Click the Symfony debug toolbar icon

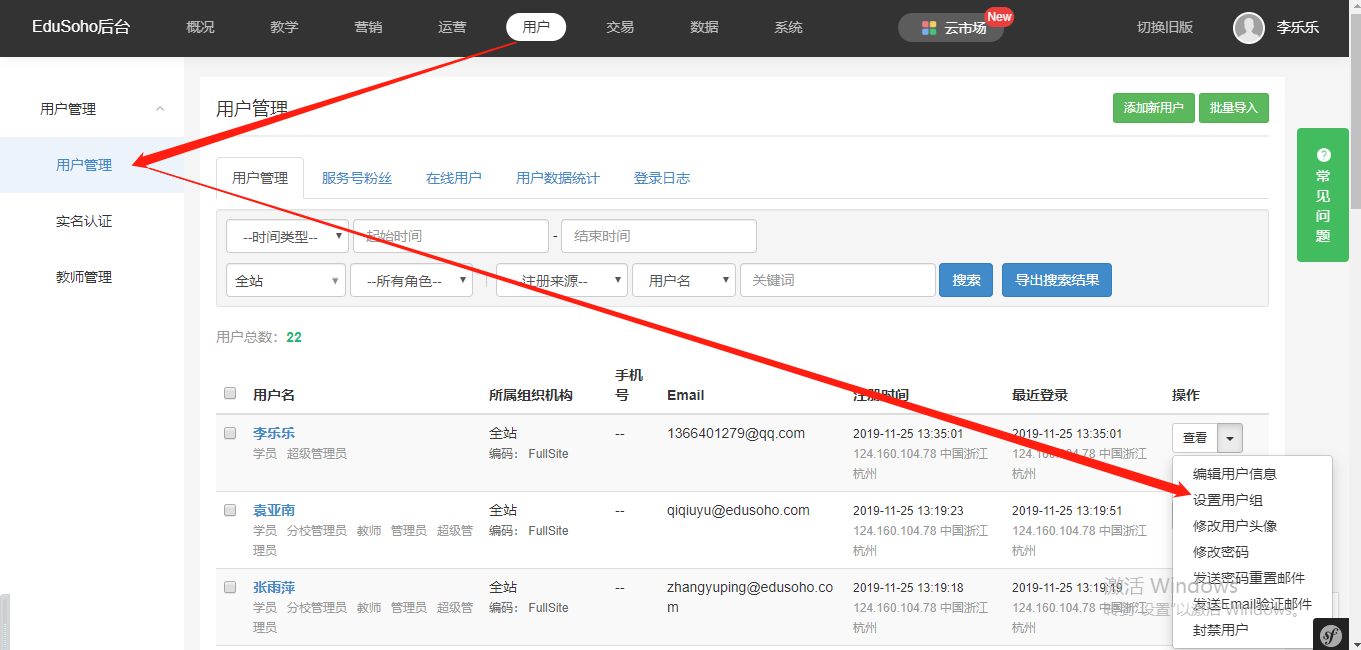pyautogui.click(x=1331, y=635)
